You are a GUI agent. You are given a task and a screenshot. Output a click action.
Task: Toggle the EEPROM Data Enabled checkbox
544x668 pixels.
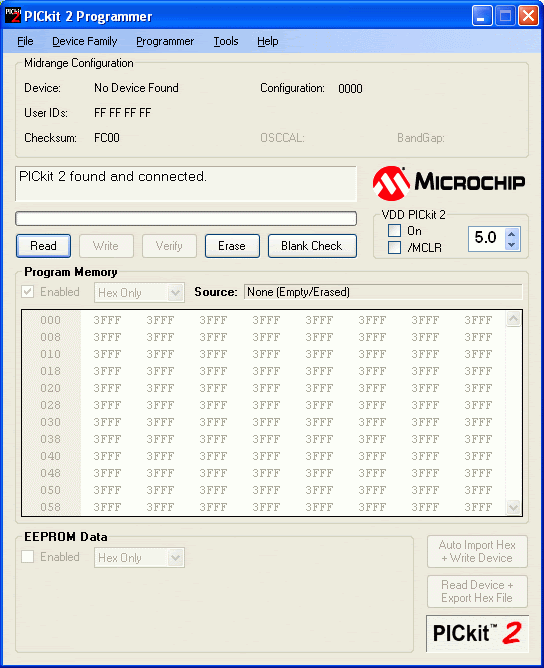28,556
